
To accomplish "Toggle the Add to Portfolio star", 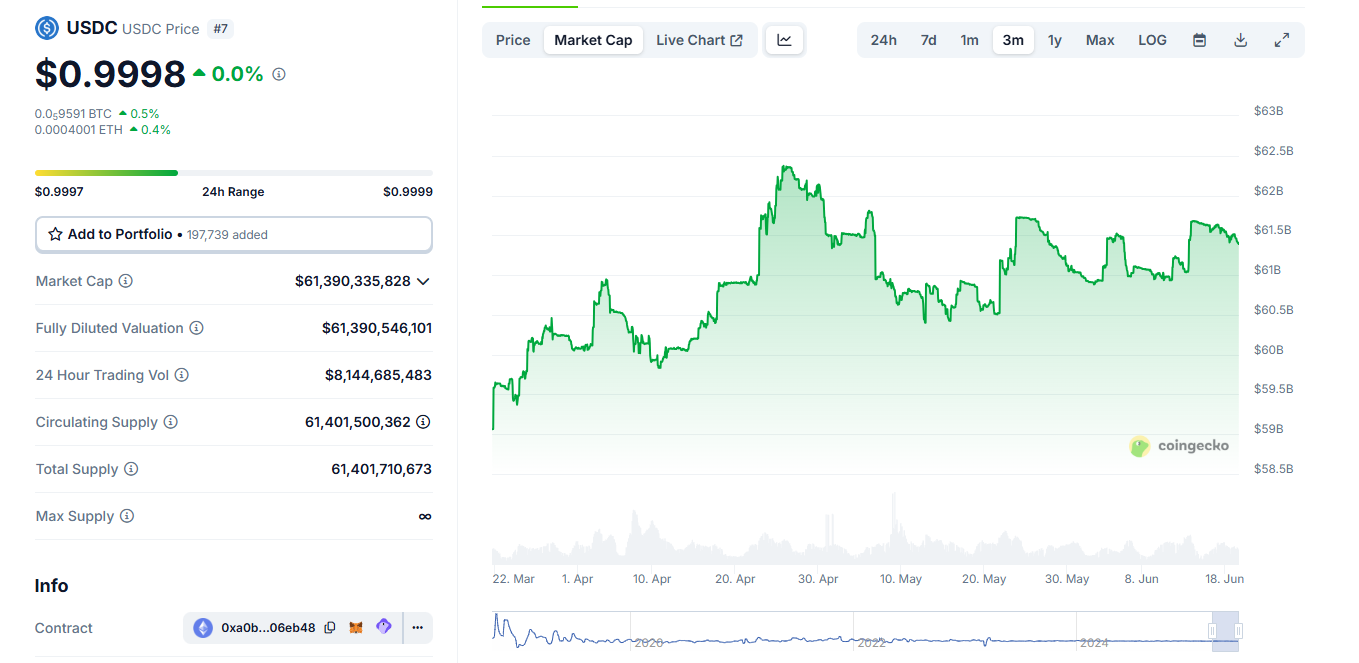I will (55, 233).
